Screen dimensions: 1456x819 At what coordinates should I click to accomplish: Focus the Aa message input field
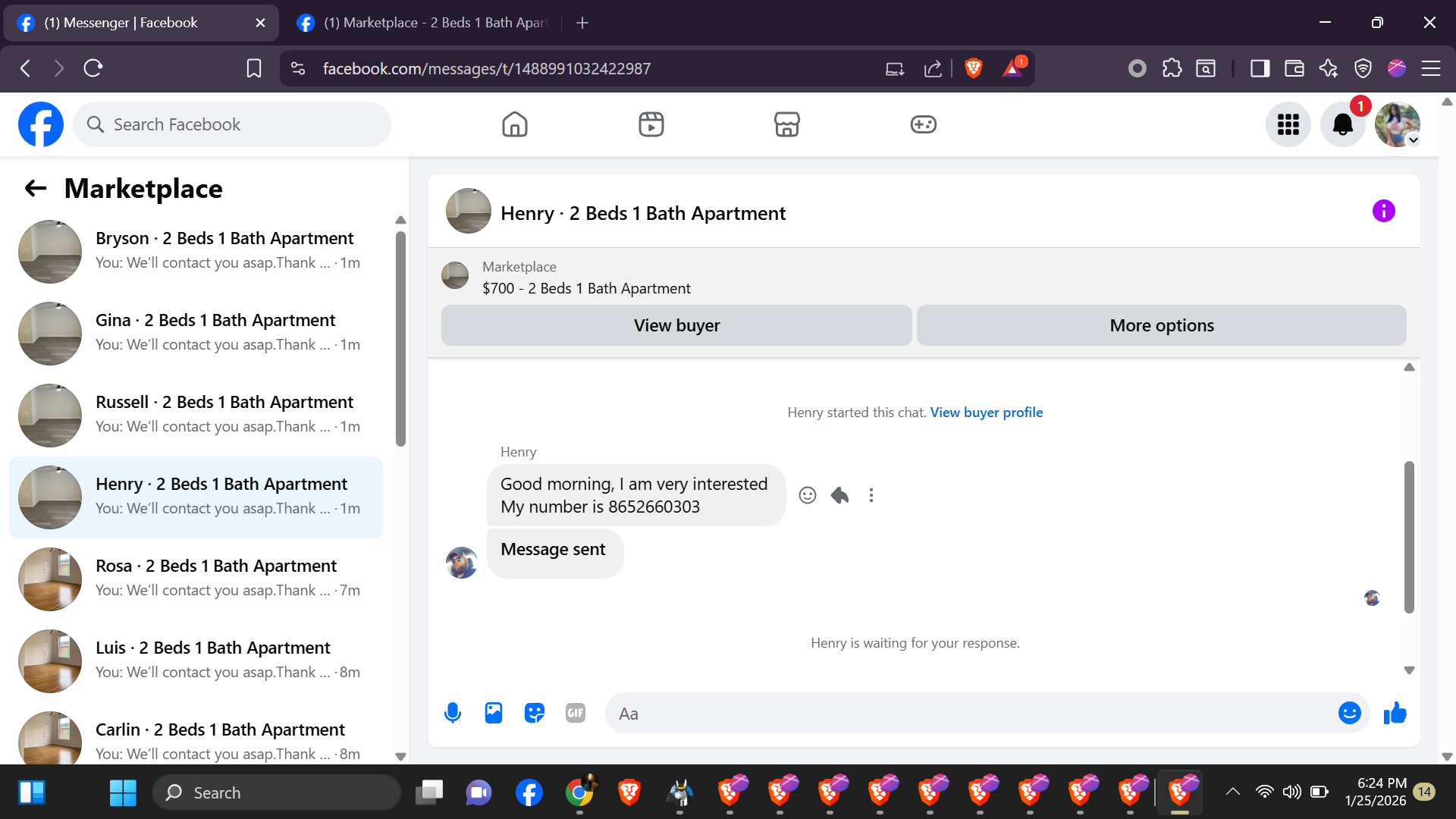click(x=971, y=713)
